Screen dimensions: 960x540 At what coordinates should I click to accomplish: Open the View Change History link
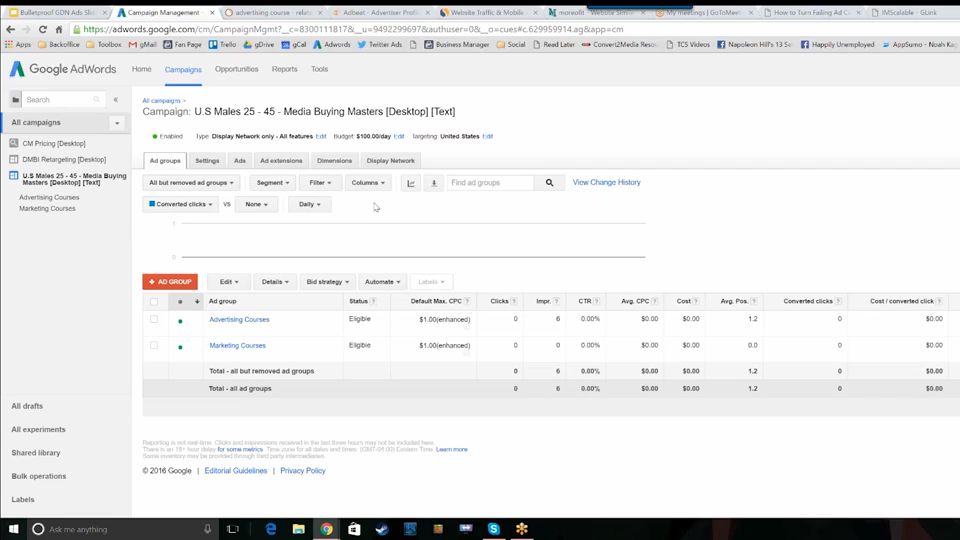pos(606,182)
